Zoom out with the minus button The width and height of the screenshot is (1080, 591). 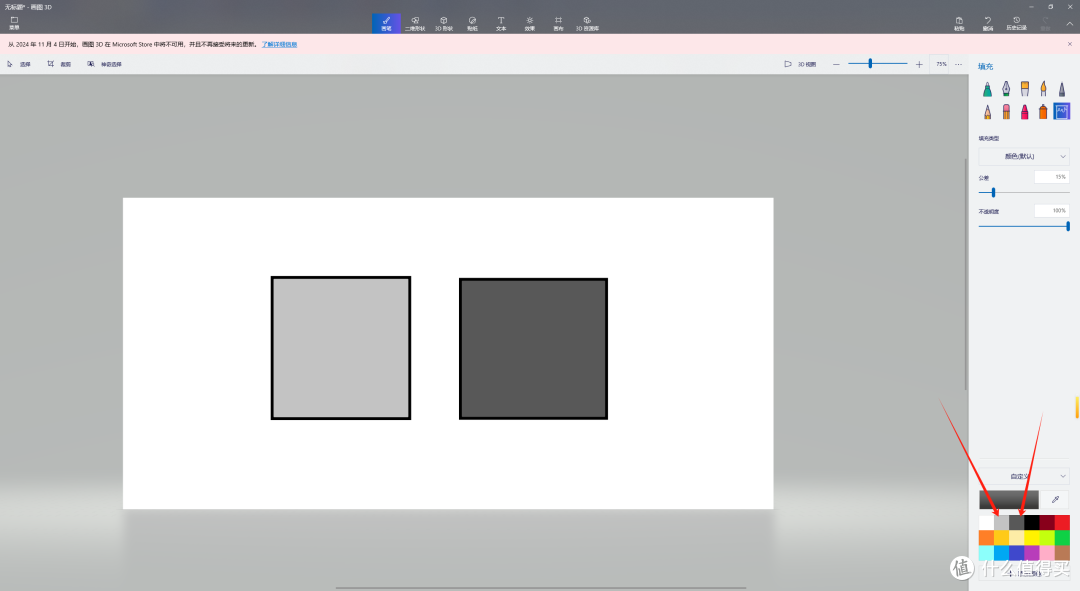click(836, 64)
